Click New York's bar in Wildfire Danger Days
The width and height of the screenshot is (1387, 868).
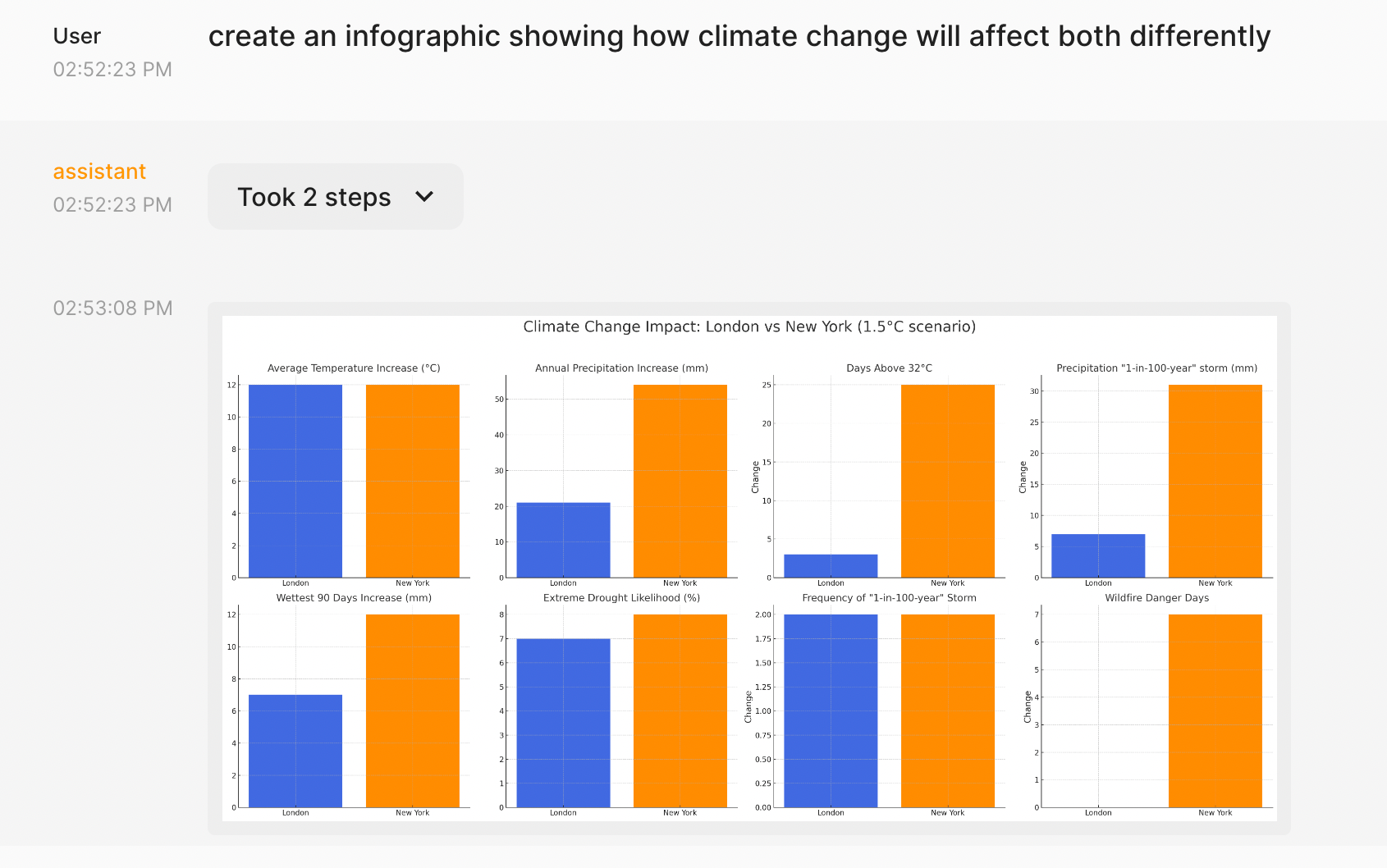coord(1215,710)
